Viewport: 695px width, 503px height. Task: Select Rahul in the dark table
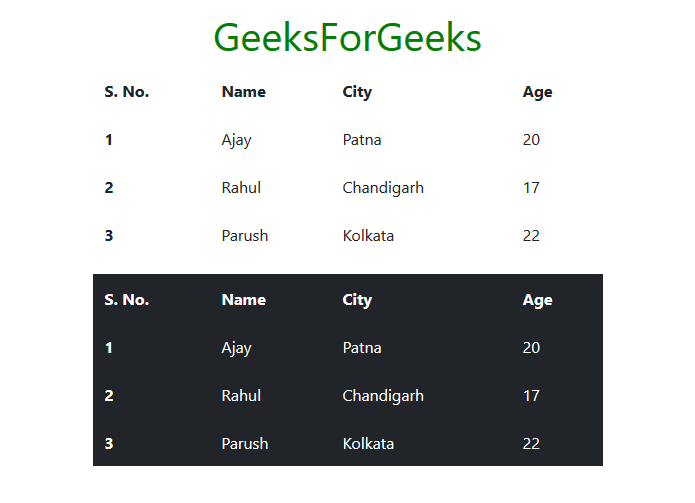[x=241, y=396]
